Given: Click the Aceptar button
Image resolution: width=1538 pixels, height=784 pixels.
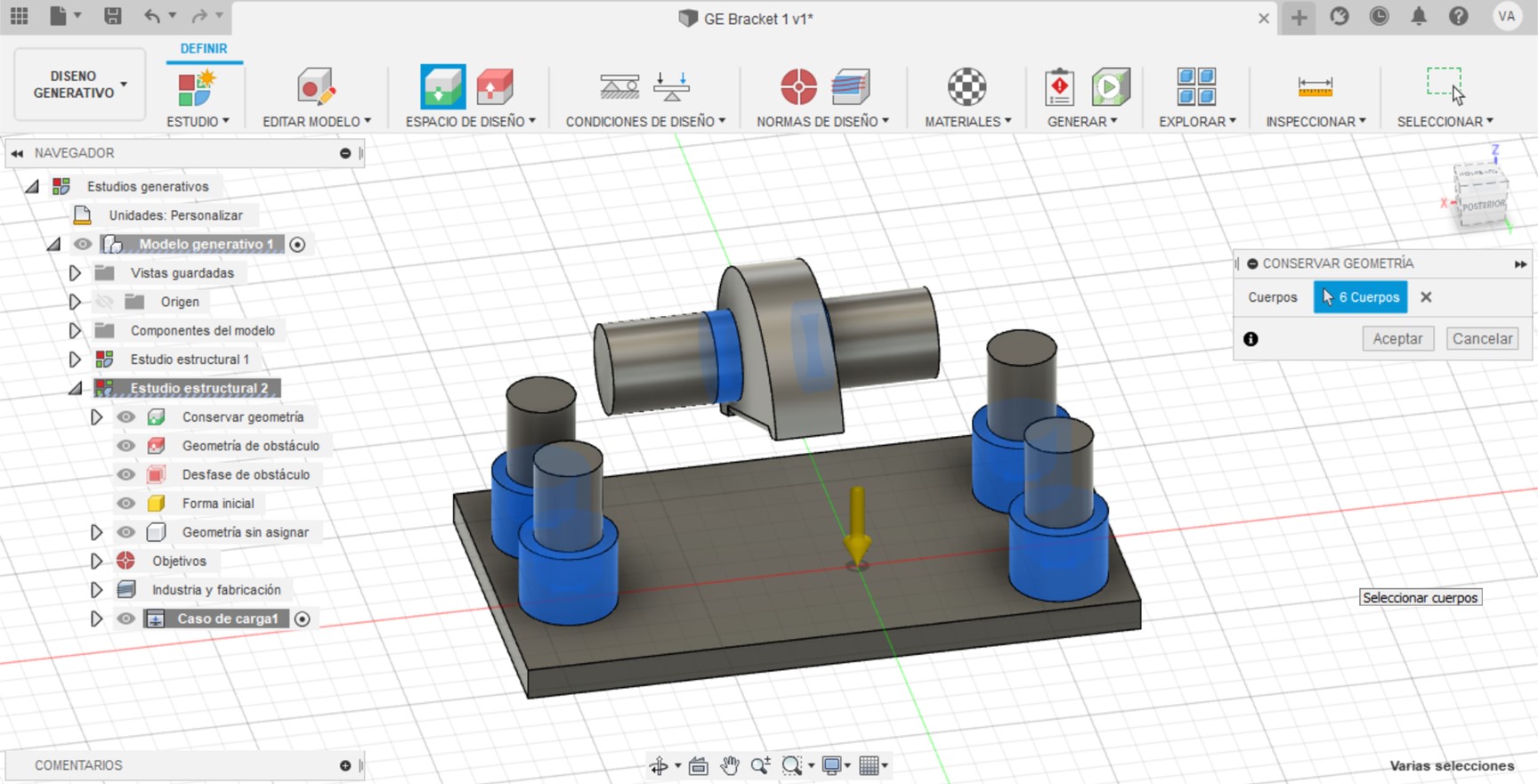Looking at the screenshot, I should click(1397, 338).
